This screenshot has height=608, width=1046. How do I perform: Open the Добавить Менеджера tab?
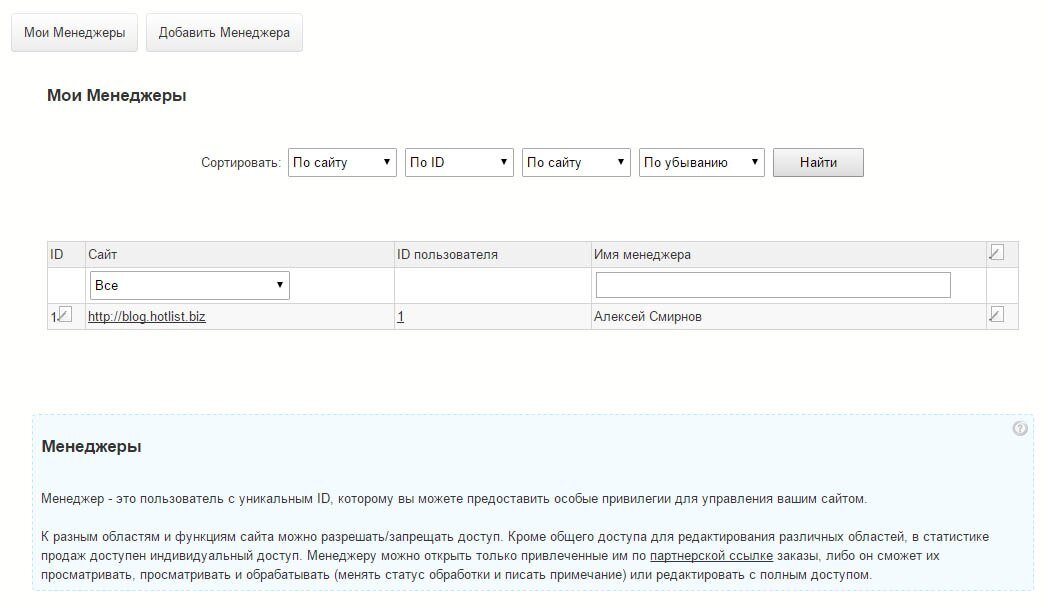pyautogui.click(x=224, y=32)
